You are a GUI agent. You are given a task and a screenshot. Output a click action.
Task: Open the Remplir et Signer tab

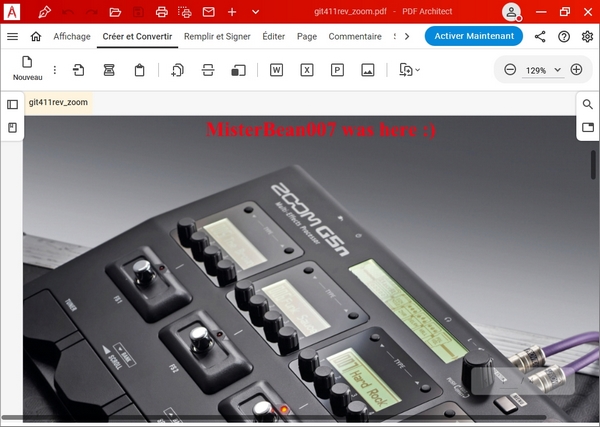pyautogui.click(x=217, y=36)
